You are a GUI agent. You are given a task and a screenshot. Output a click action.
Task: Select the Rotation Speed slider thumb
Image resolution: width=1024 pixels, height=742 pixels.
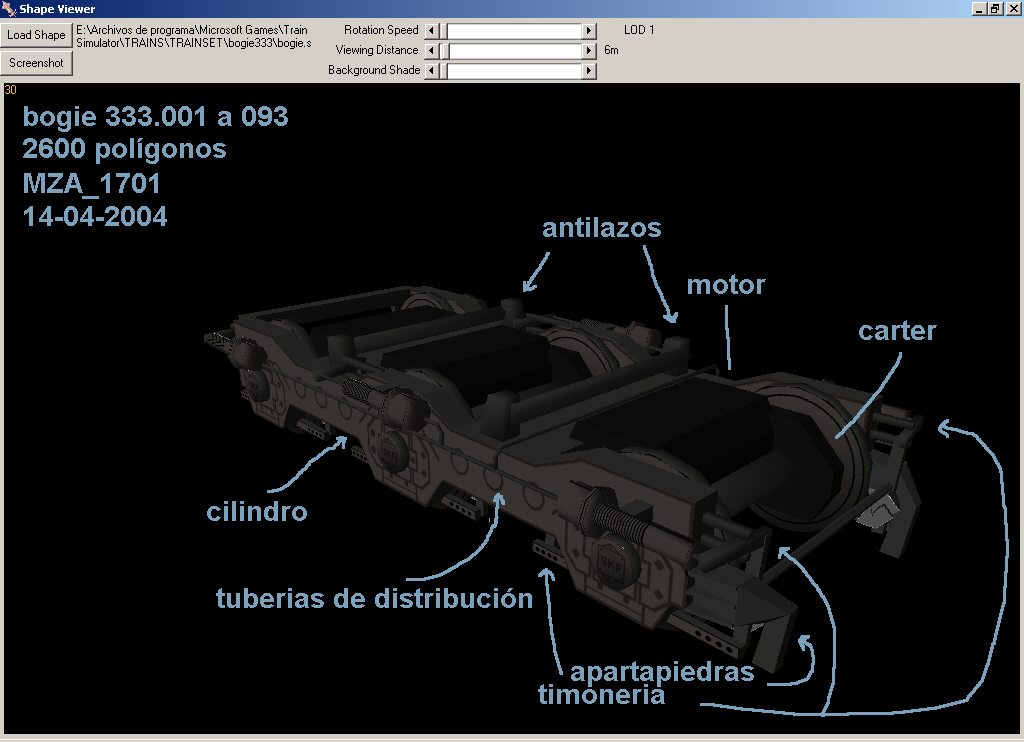(x=442, y=31)
